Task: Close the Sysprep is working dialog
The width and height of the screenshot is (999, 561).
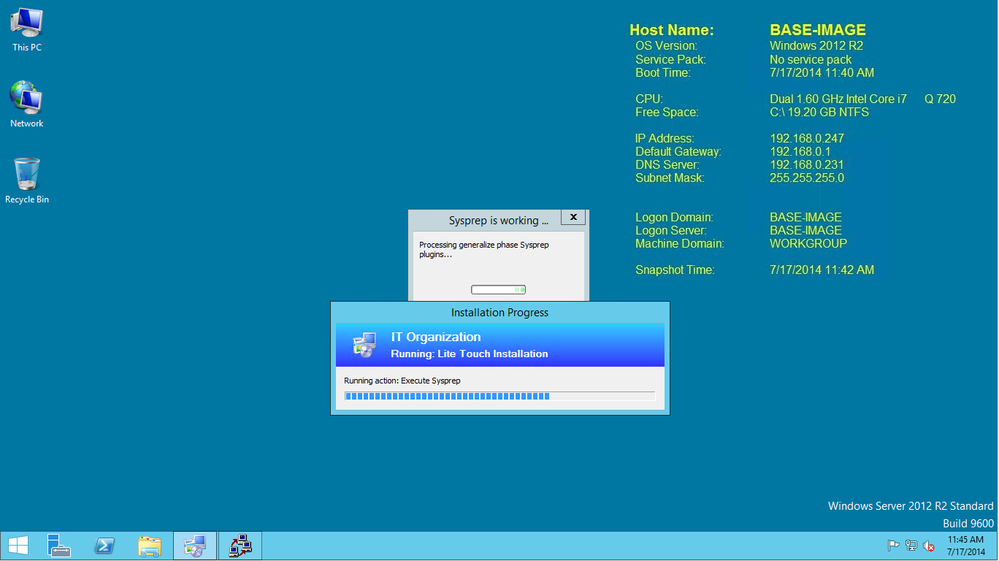Action: [x=573, y=217]
